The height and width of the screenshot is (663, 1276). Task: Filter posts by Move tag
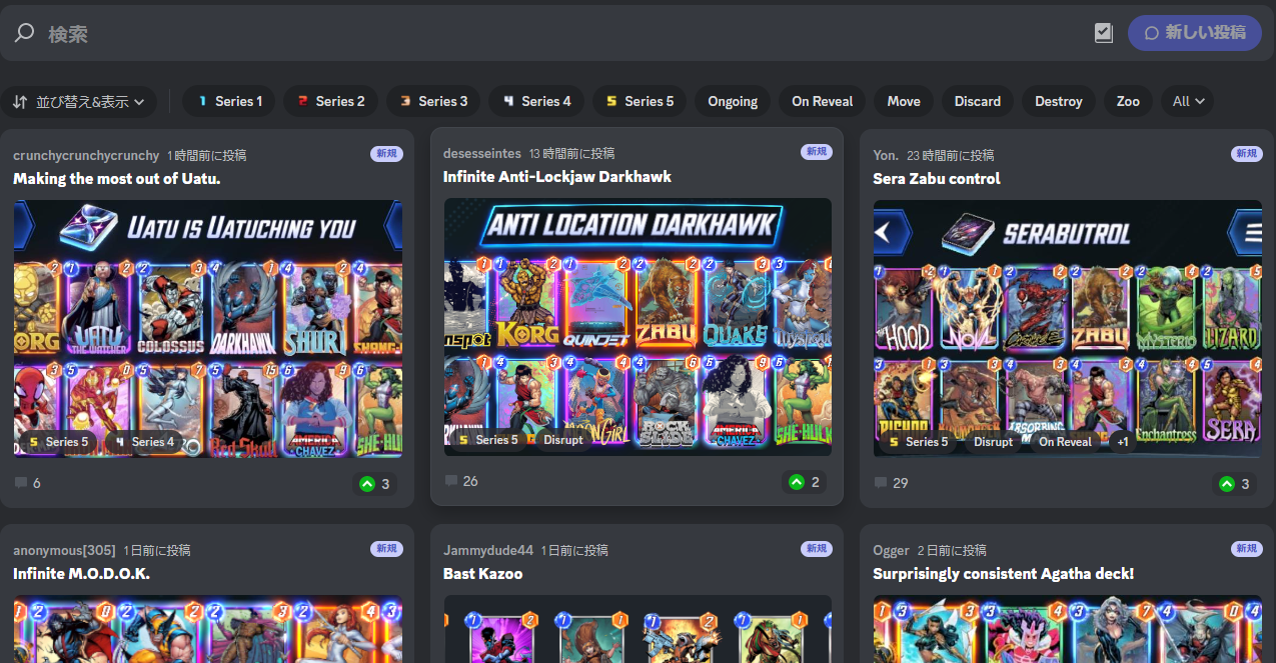click(x=904, y=101)
